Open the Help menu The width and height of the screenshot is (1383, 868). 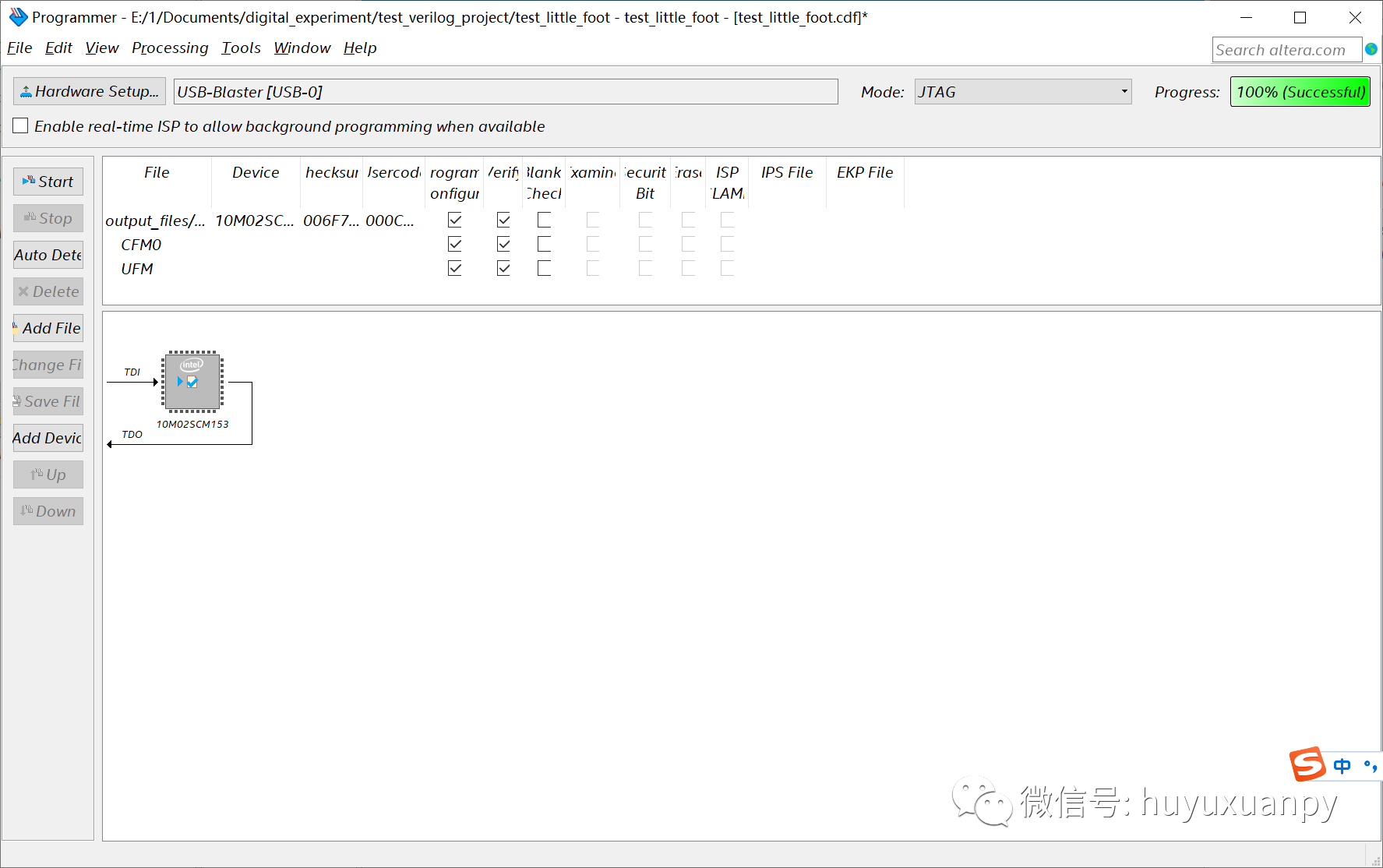point(360,48)
